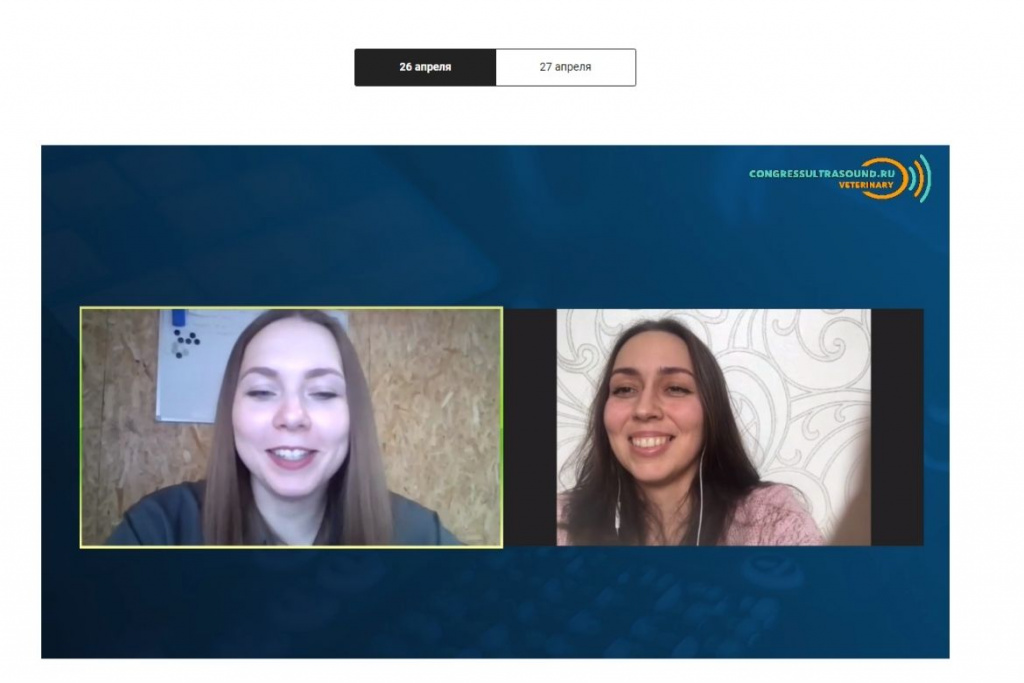Viewport: 1024px width, 683px height.
Task: Select the 26 апреля tab
Action: [425, 67]
